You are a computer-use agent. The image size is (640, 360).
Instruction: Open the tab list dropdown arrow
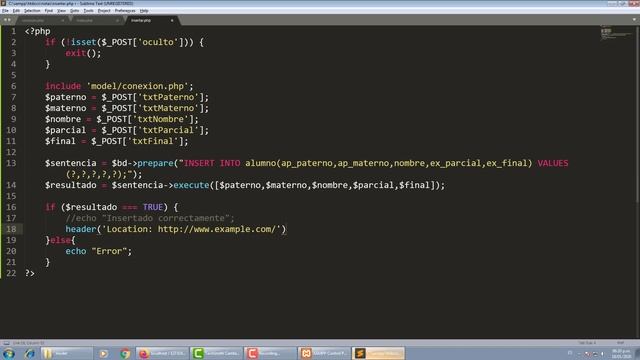coord(634,20)
